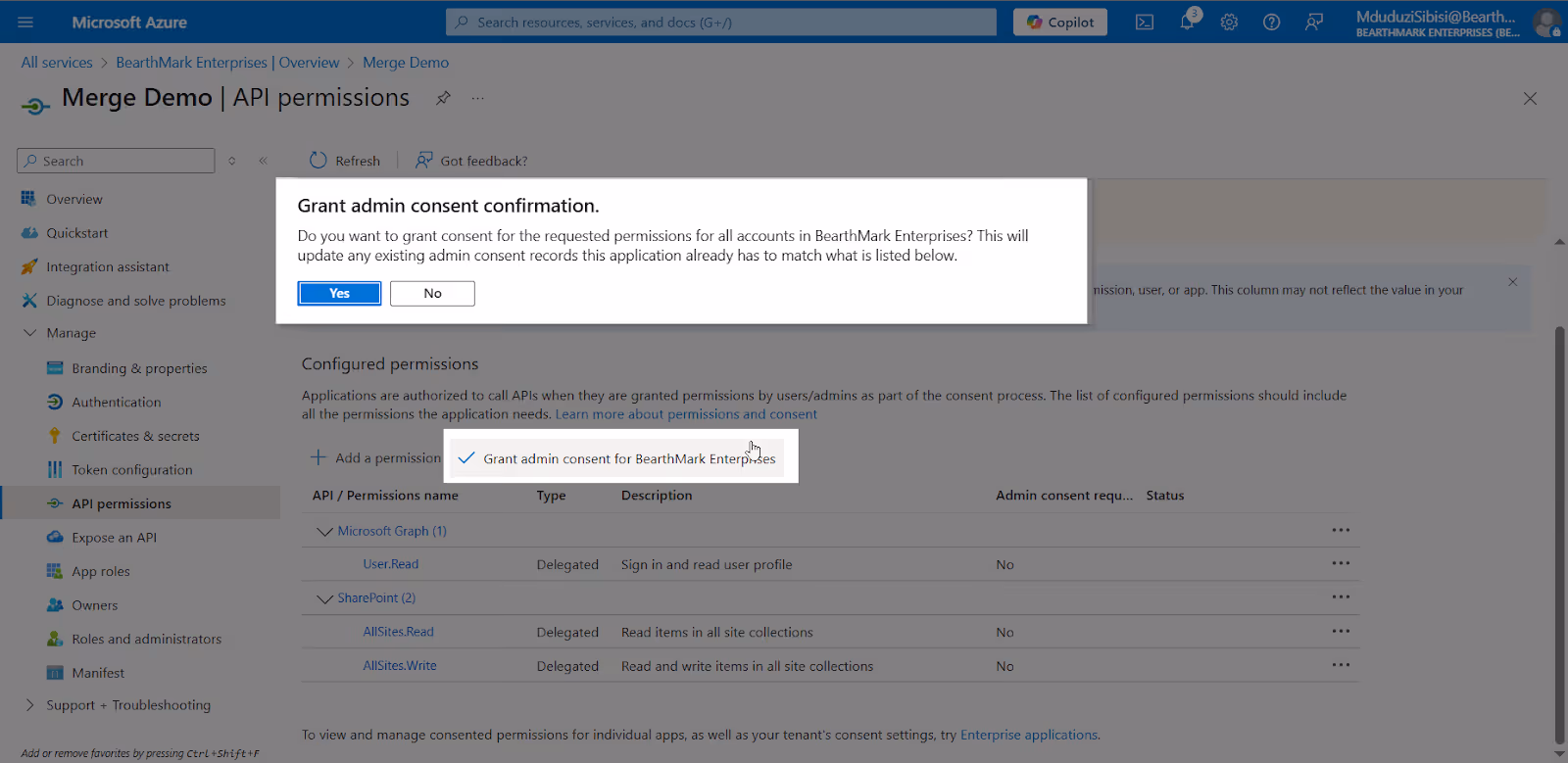Click the Copilot button

(x=1060, y=22)
